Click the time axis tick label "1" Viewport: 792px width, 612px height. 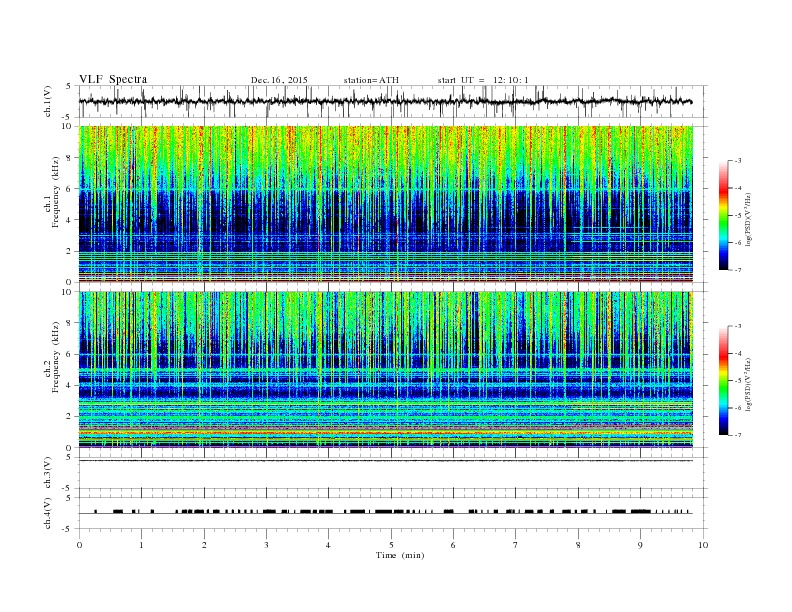coord(141,545)
